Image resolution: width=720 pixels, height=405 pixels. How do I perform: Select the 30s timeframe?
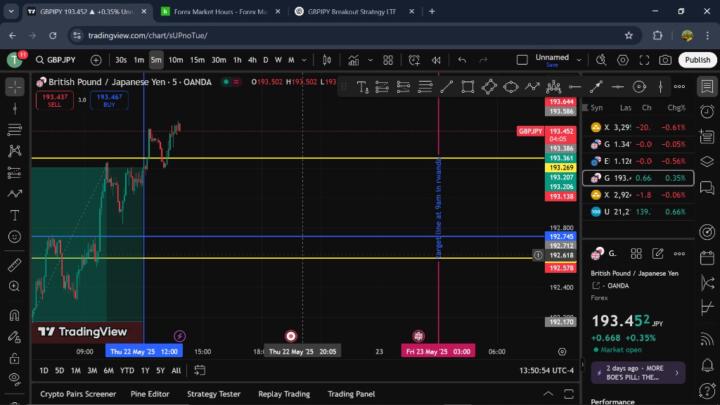click(121, 60)
